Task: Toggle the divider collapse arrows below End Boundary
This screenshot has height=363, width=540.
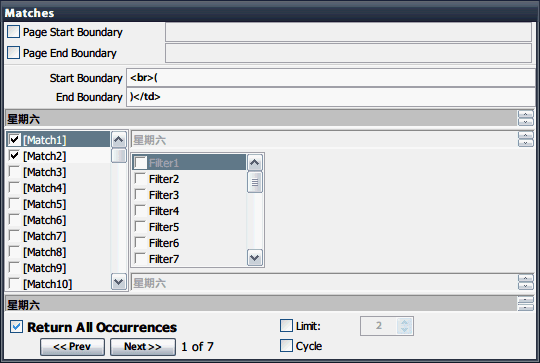Action: click(x=526, y=118)
